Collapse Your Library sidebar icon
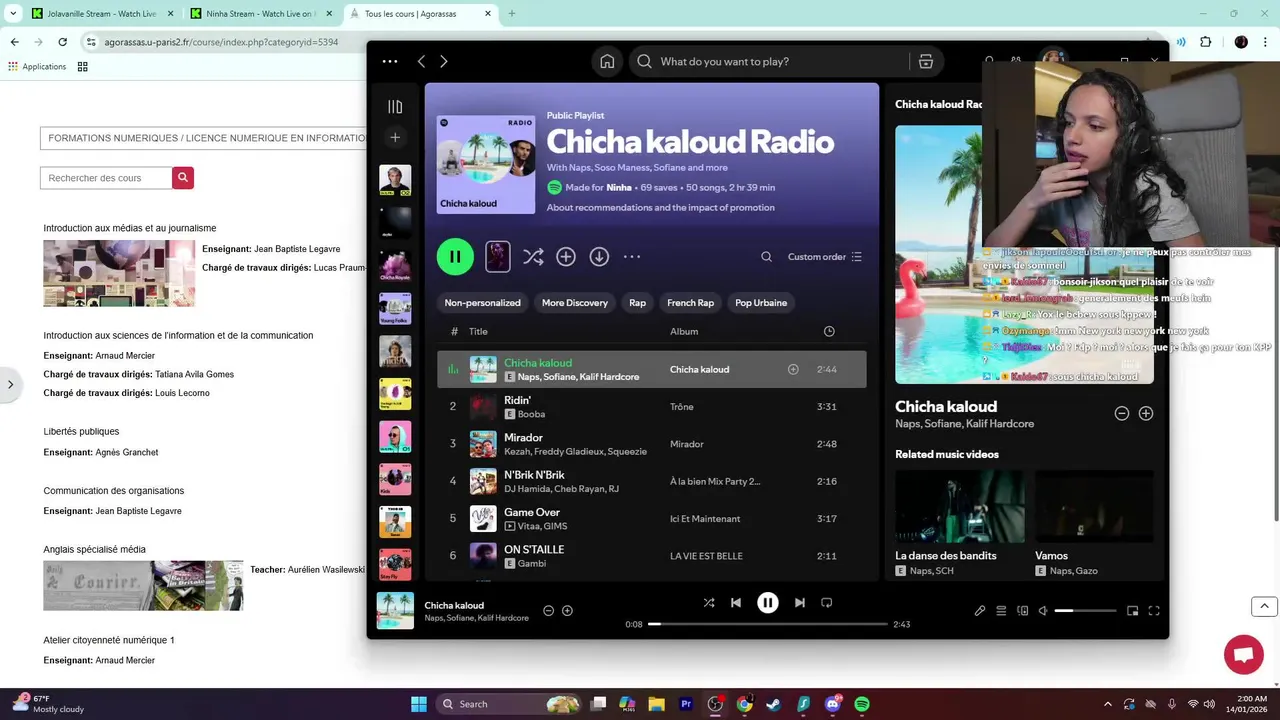1280x720 pixels. 395,106
